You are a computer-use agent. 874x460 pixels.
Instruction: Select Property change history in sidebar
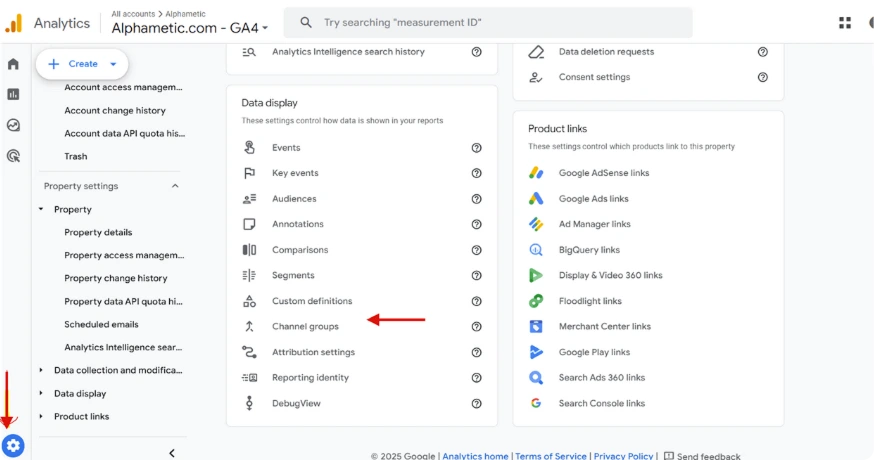click(x=115, y=278)
